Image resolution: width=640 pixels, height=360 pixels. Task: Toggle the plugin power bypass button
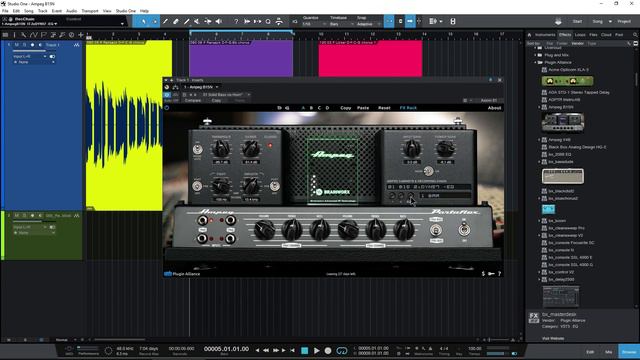click(x=167, y=108)
